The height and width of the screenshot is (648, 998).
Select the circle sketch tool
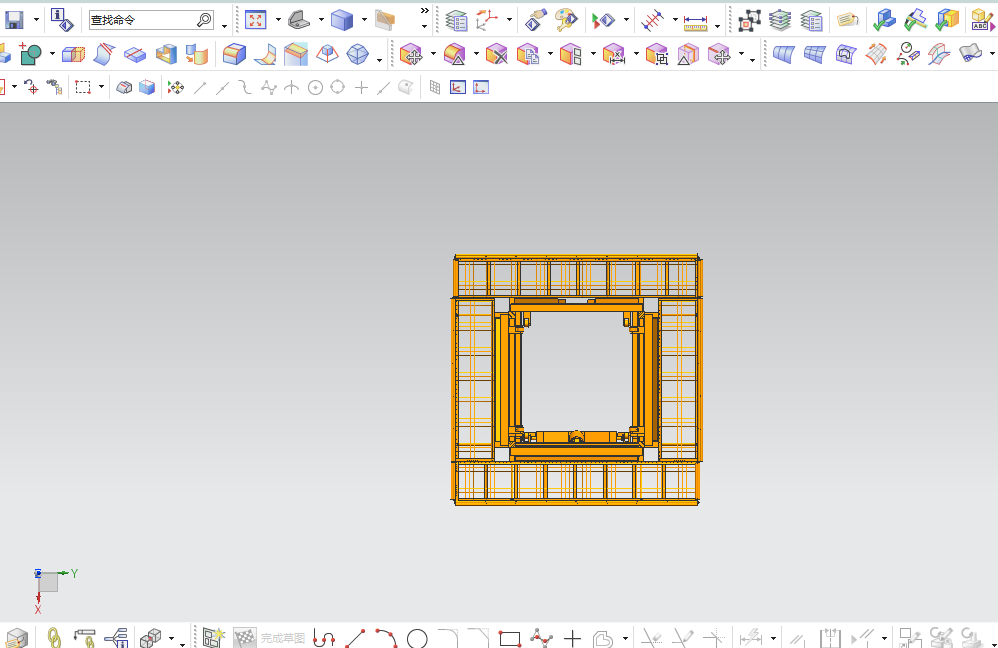pyautogui.click(x=417, y=638)
